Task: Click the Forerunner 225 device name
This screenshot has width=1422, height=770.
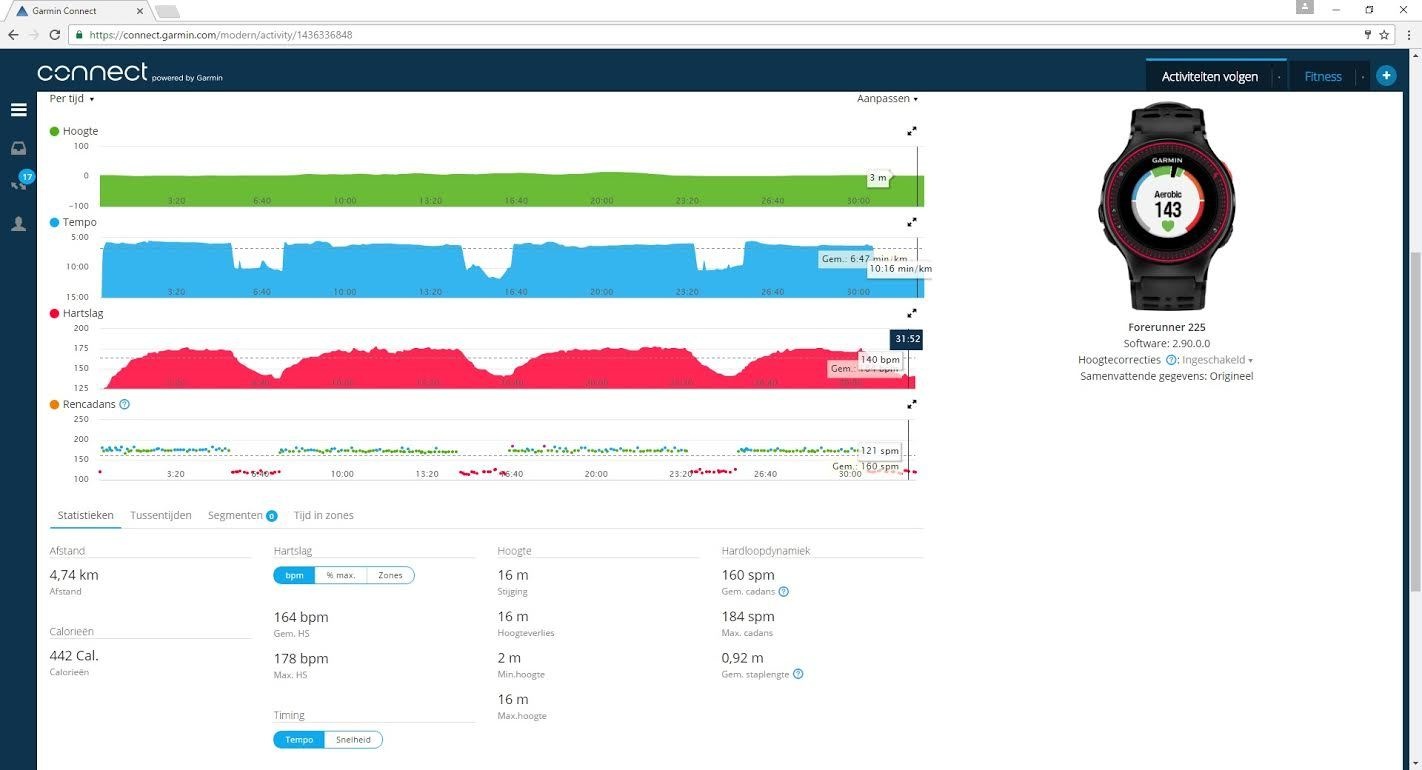Action: click(x=1167, y=327)
